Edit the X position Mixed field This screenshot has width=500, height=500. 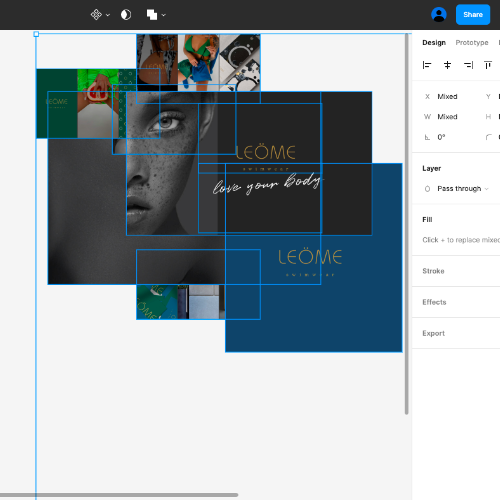tap(447, 97)
